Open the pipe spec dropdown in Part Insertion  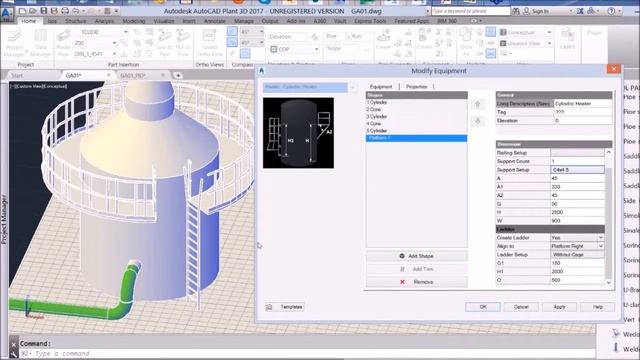[x=126, y=32]
